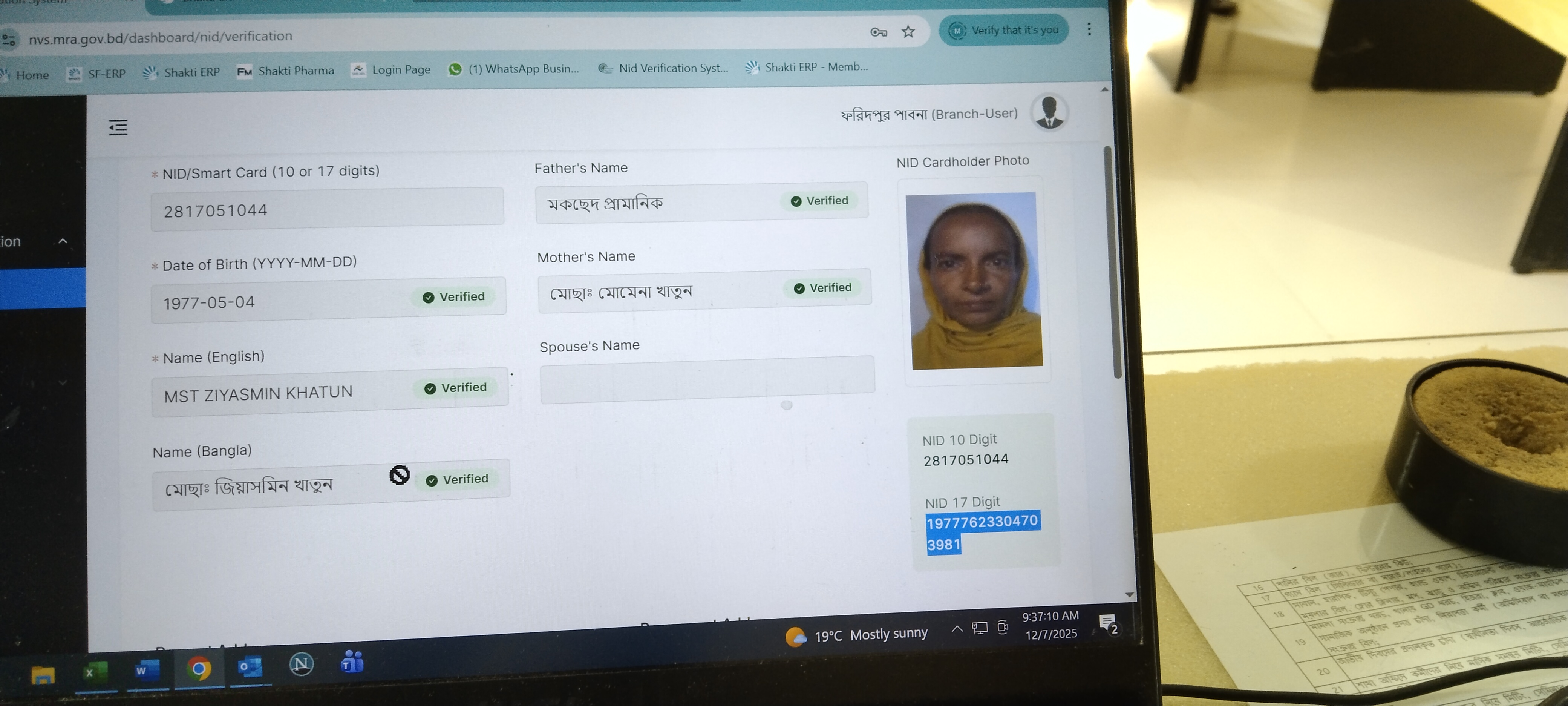Click the NID cardholder photo
This screenshot has height=706, width=1568.
tap(974, 281)
